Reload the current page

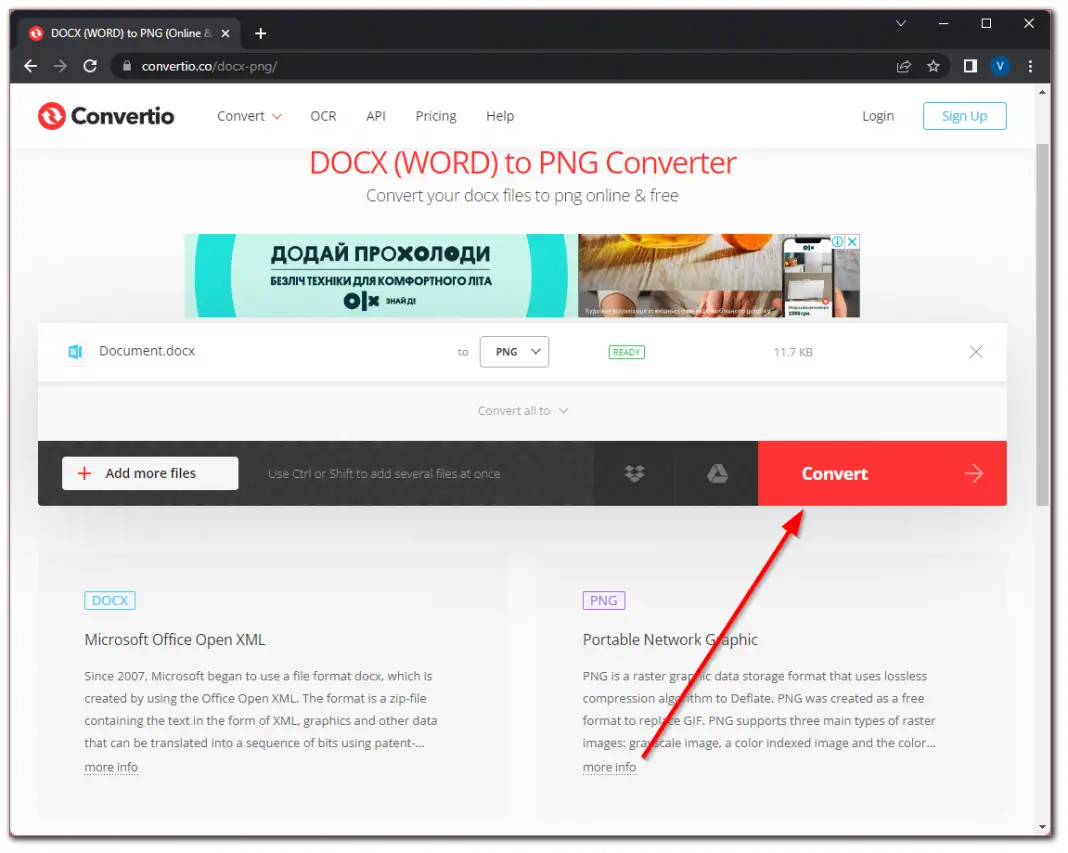tap(90, 66)
